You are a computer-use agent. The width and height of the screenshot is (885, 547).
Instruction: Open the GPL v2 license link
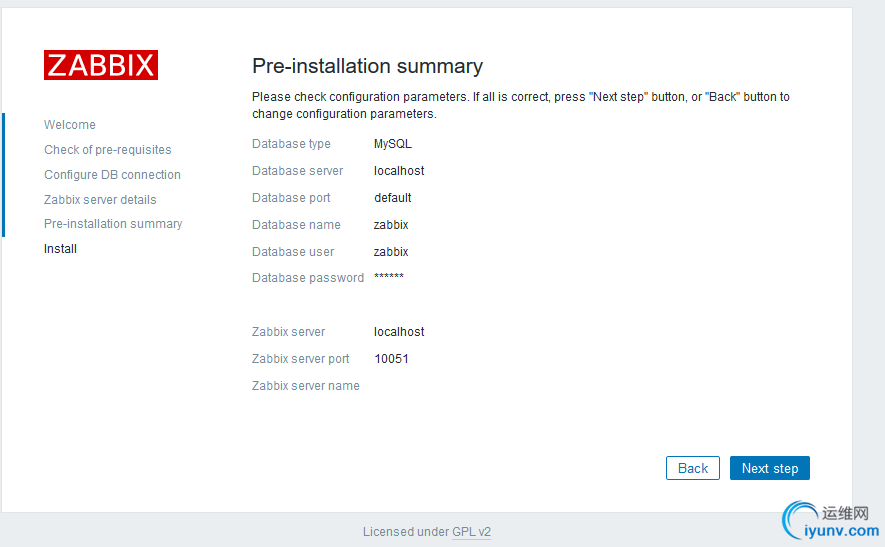point(471,532)
